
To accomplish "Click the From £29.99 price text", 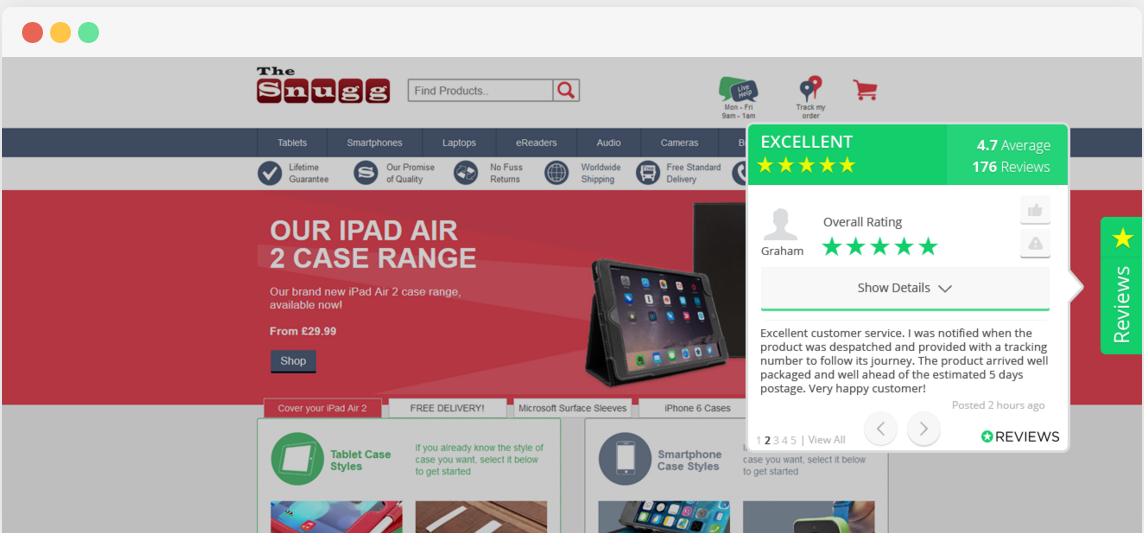I will coord(303,331).
